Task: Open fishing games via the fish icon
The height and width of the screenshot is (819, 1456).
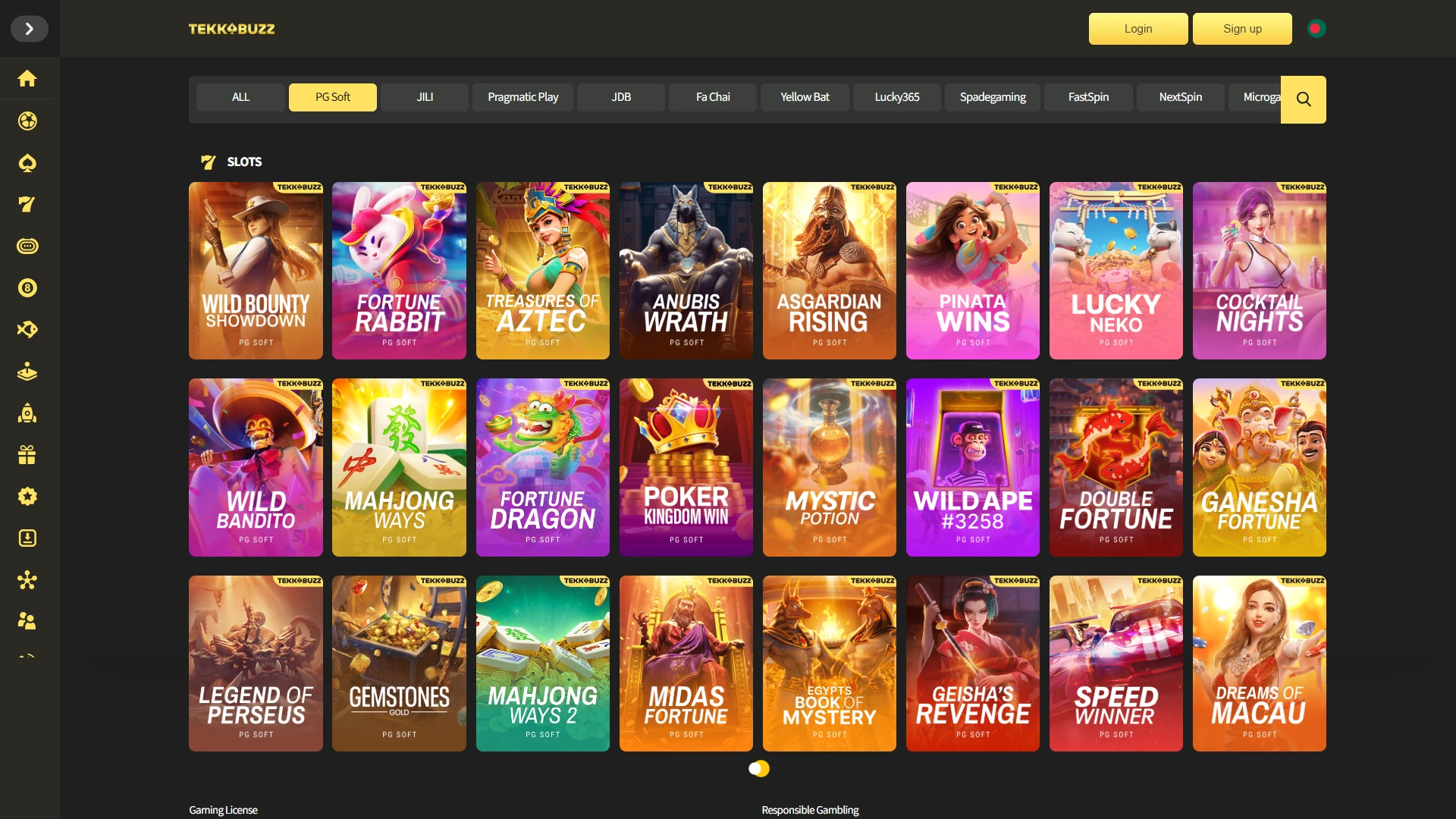Action: pyautogui.click(x=27, y=330)
